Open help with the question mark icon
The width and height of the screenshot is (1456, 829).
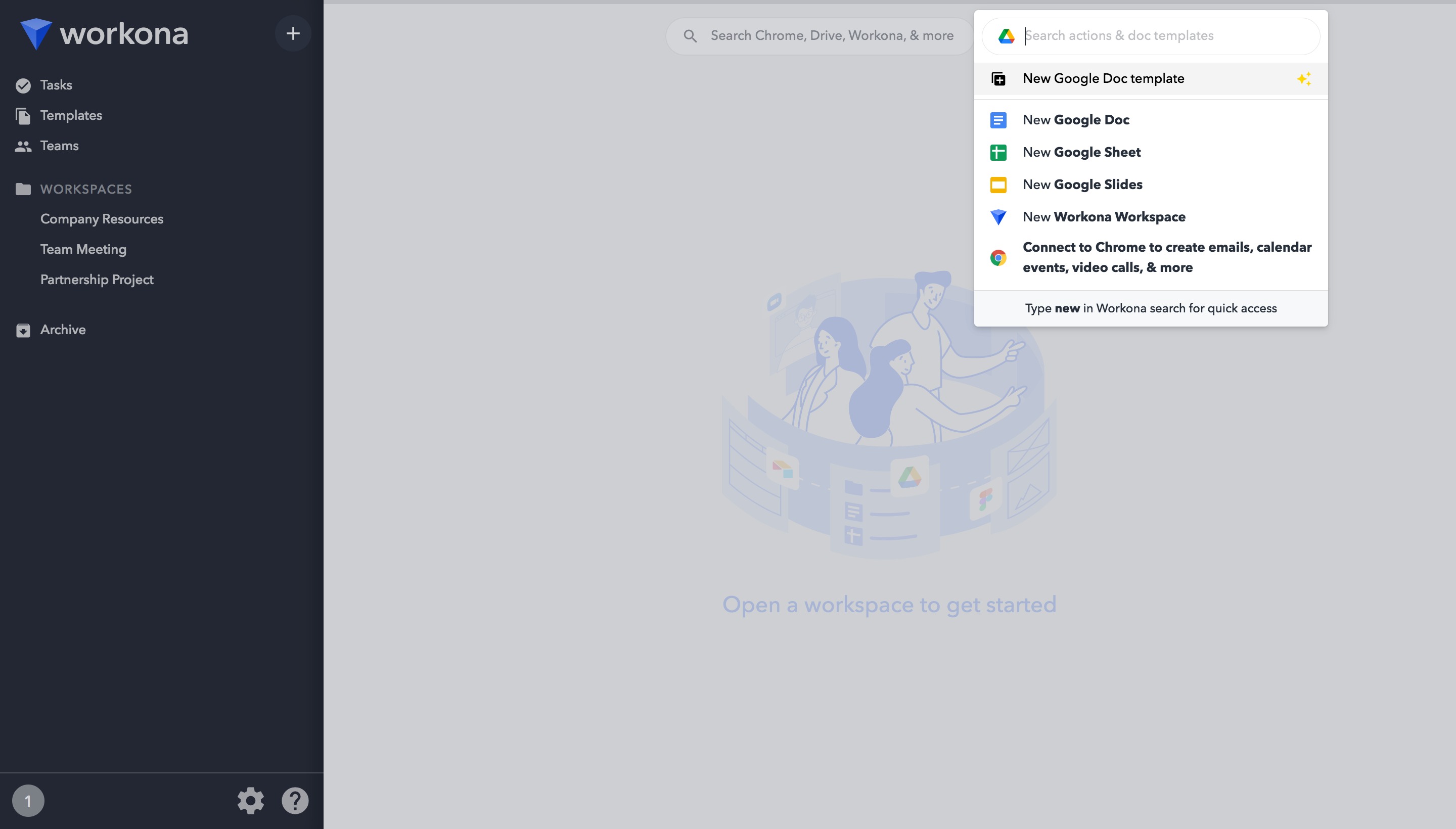(295, 801)
